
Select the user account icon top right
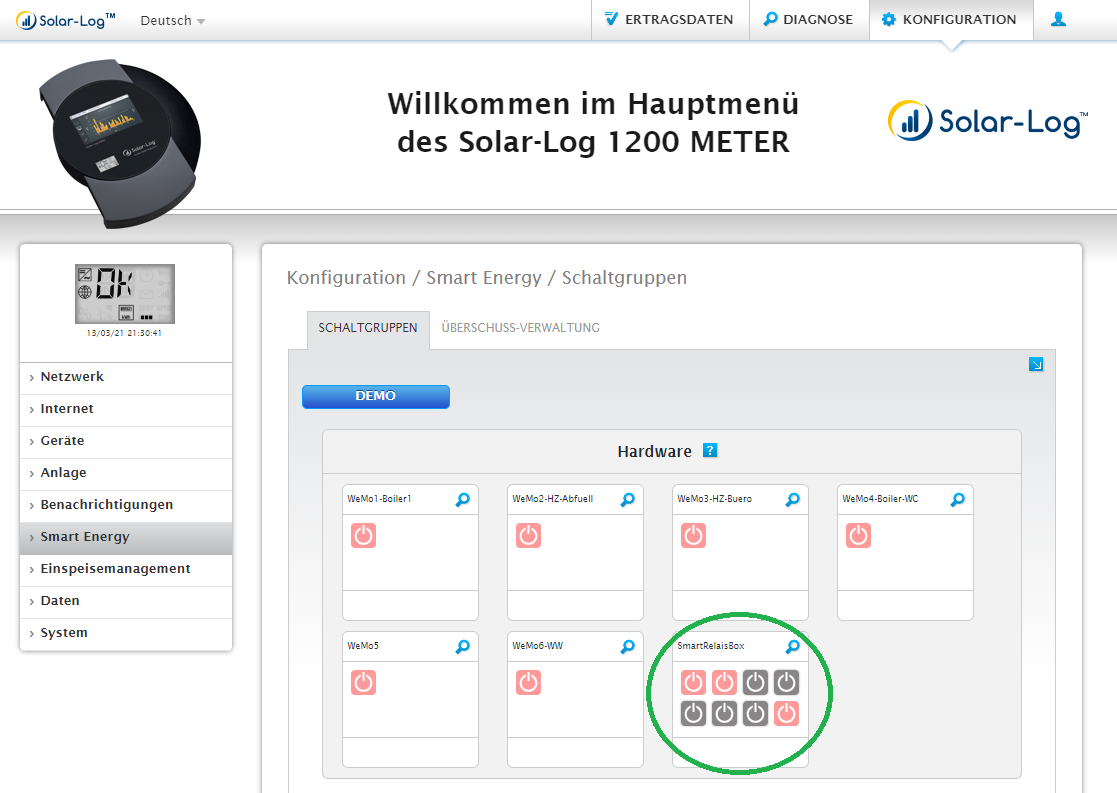pyautogui.click(x=1058, y=18)
